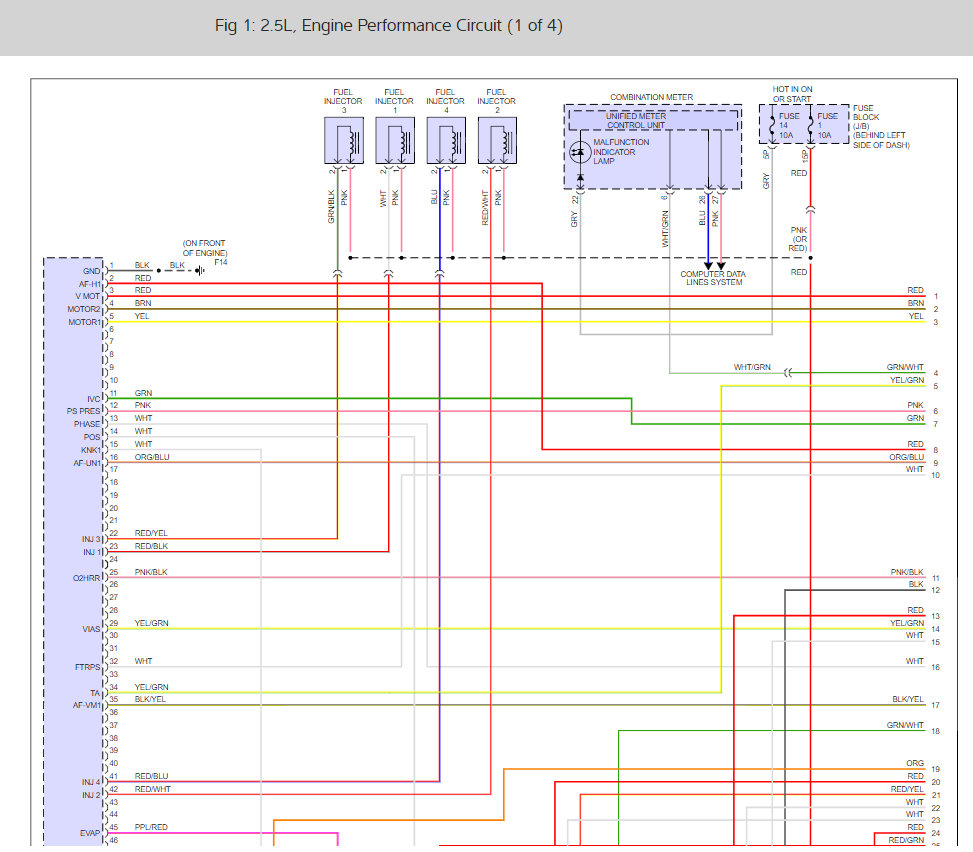
Task: Click the F14 ground symbol
Action: (x=200, y=271)
